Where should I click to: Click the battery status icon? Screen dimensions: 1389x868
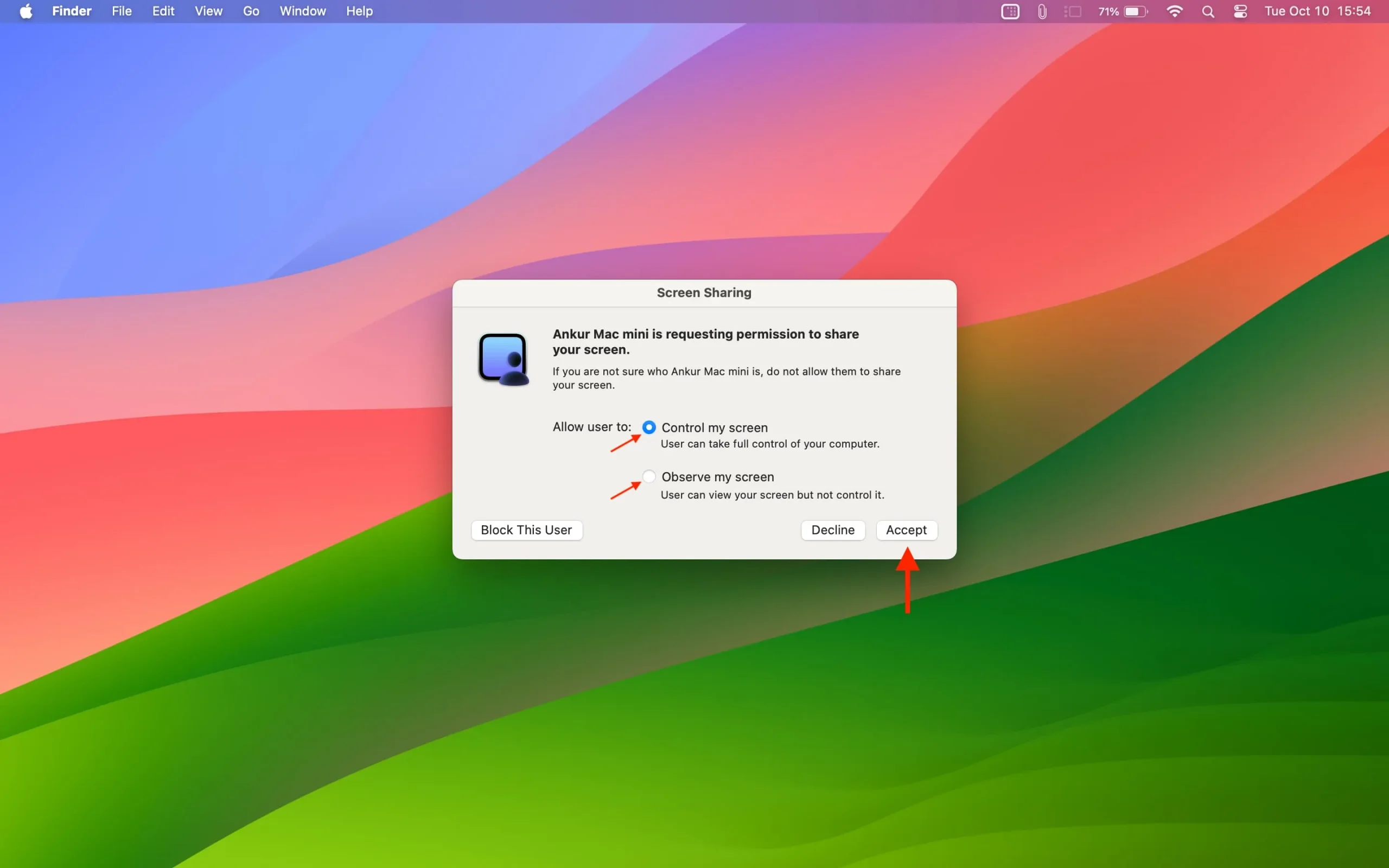[1131, 11]
